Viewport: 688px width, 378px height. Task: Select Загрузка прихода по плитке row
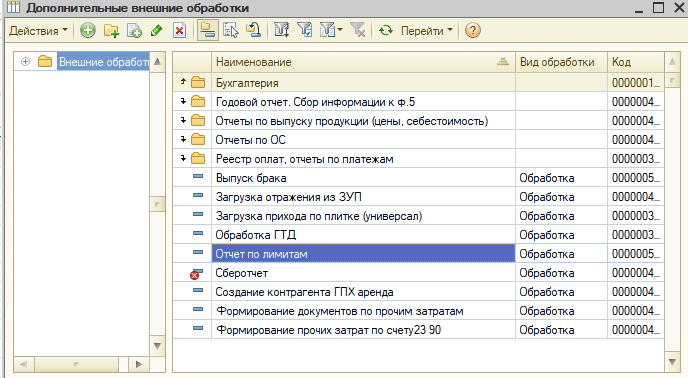click(418, 216)
